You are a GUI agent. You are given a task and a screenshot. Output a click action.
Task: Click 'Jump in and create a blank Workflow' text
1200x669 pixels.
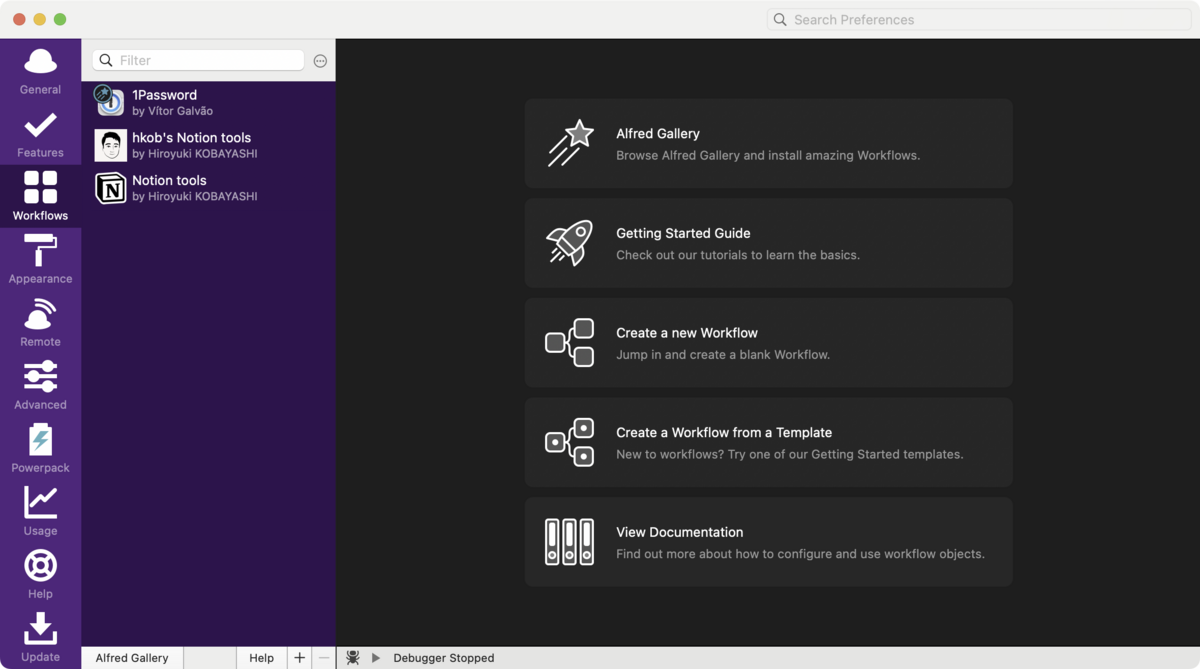pos(723,355)
